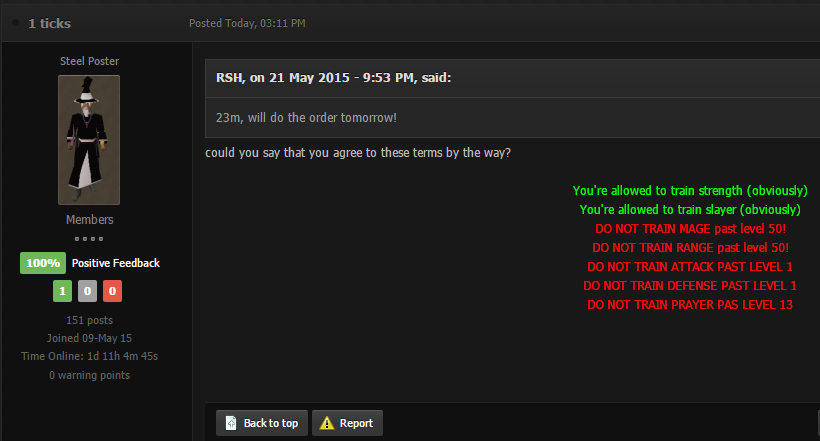This screenshot has width=820, height=441.
Task: Click the Posted Today, 03:11 PM timestamp
Action: click(247, 23)
